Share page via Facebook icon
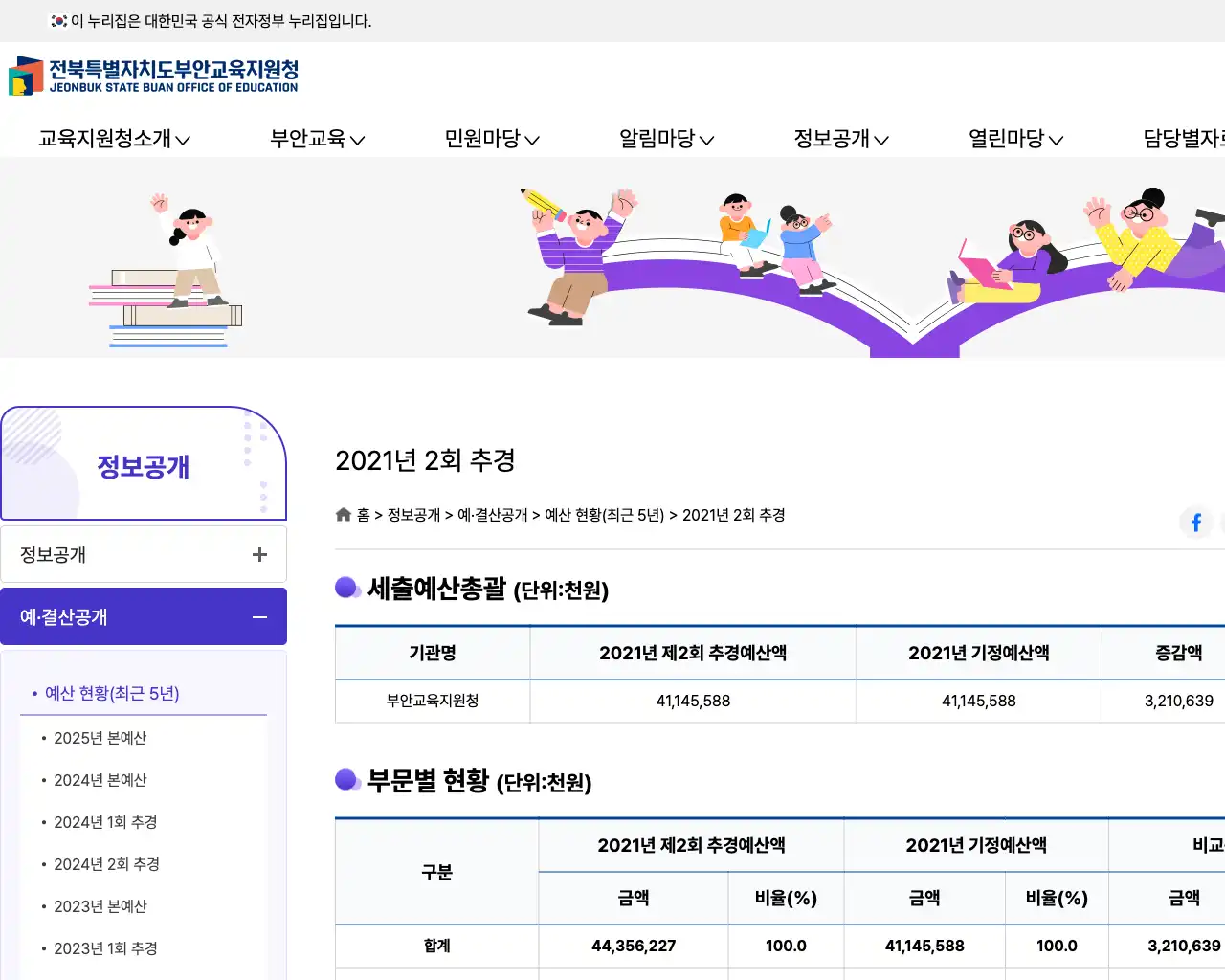 click(x=1195, y=522)
